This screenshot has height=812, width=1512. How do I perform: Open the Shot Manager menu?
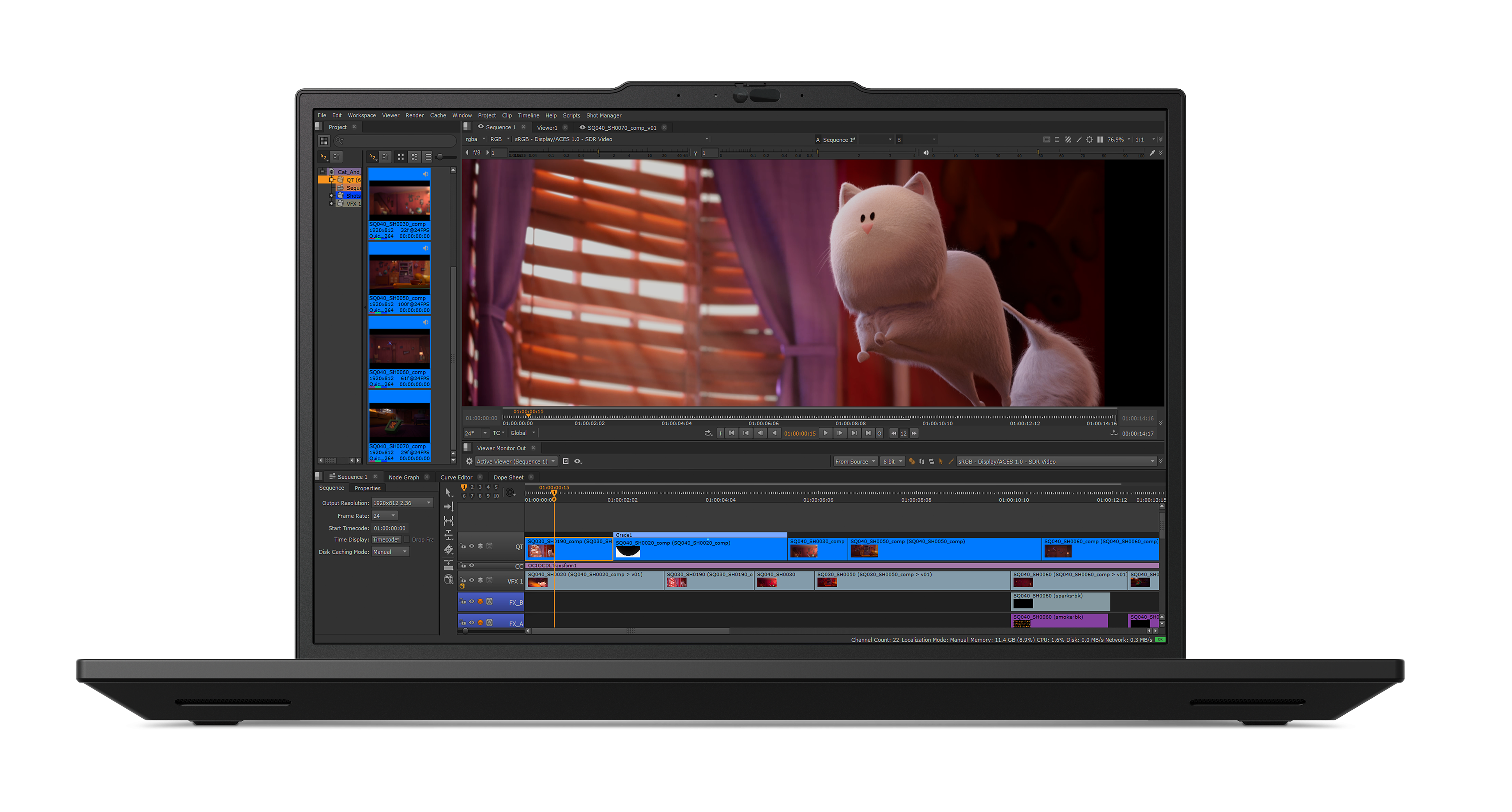pyautogui.click(x=603, y=116)
